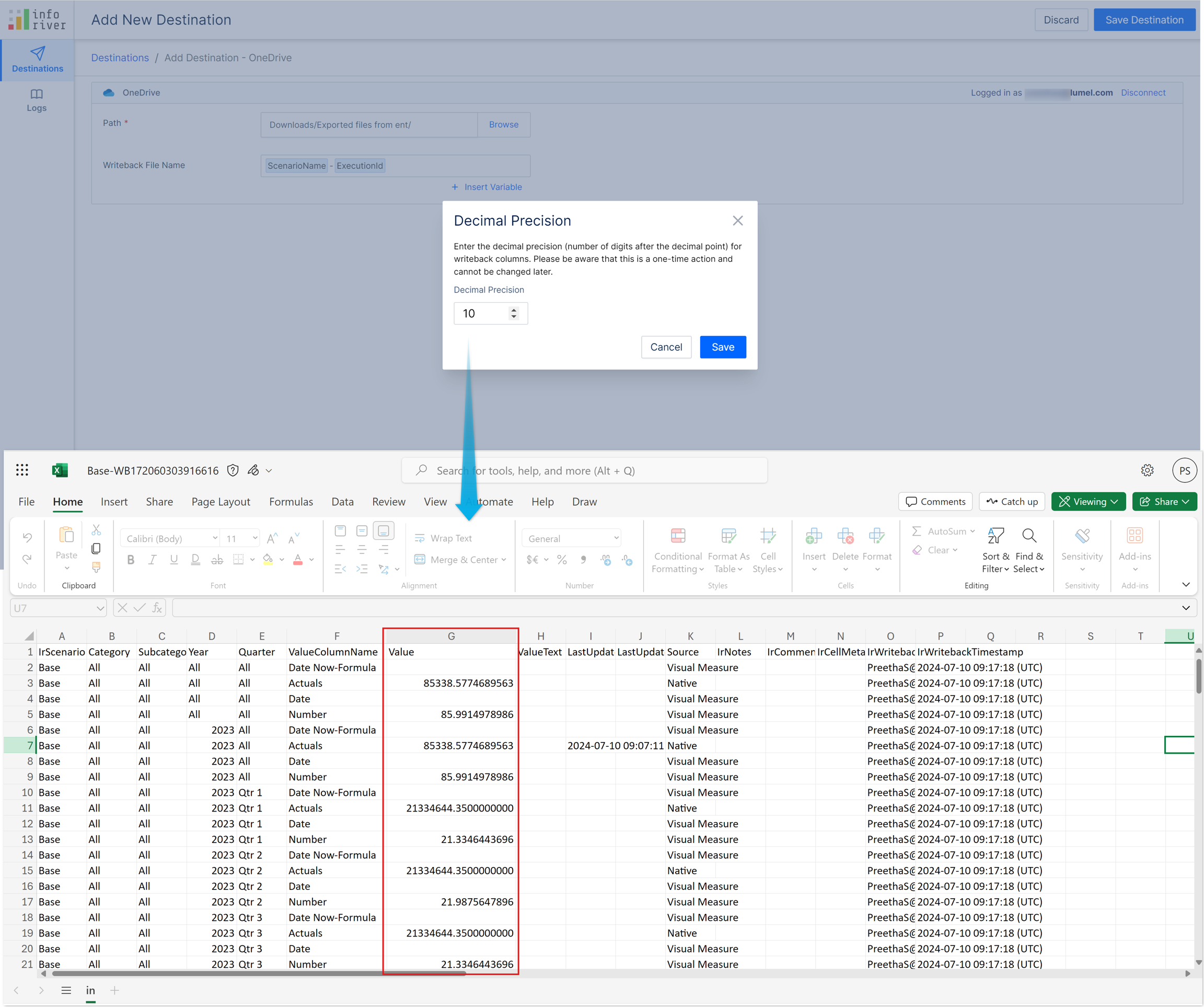
Task: Click the Conditional Formatting icon
Action: pos(678,536)
